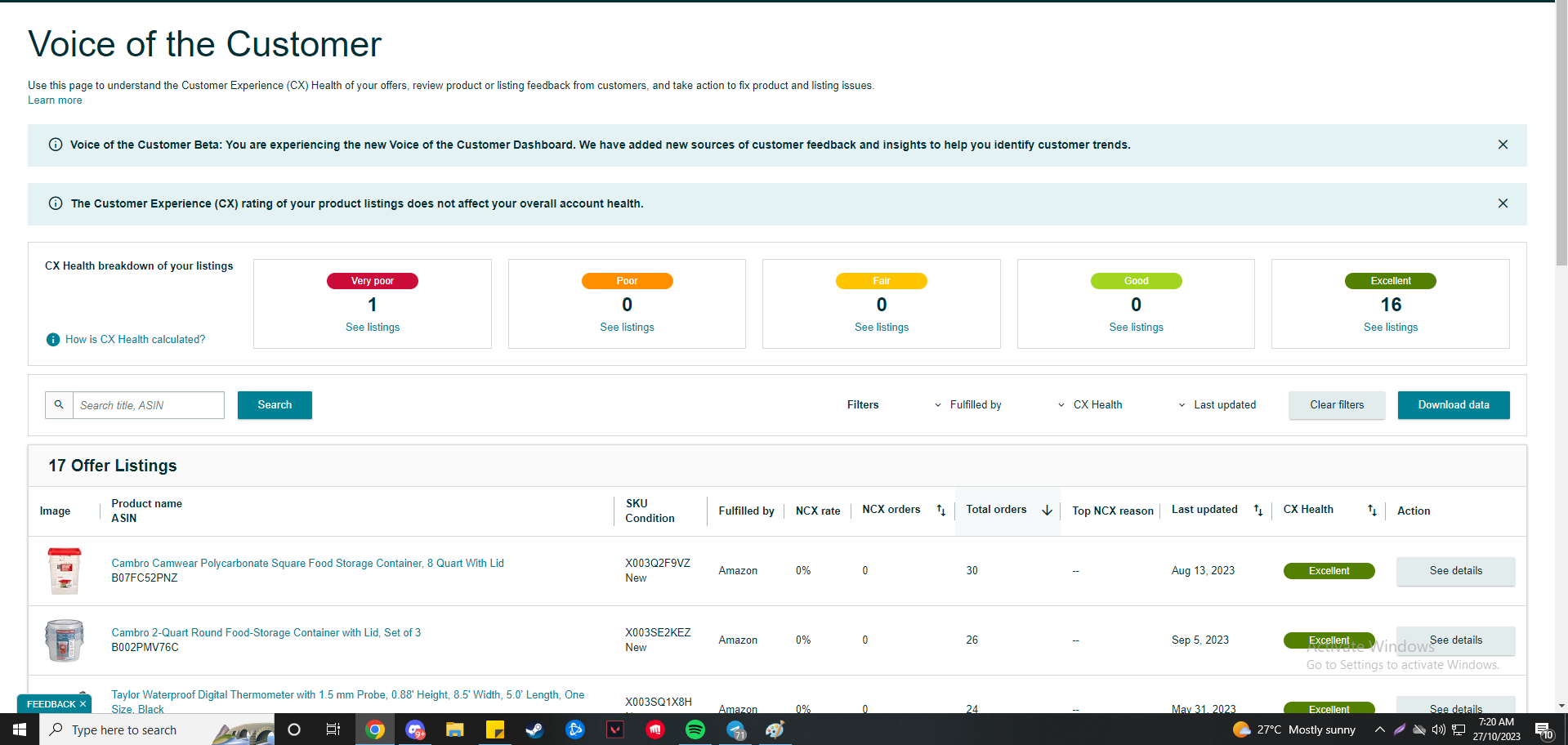
Task: Open the Riot client icon in taskbar
Action: (655, 729)
